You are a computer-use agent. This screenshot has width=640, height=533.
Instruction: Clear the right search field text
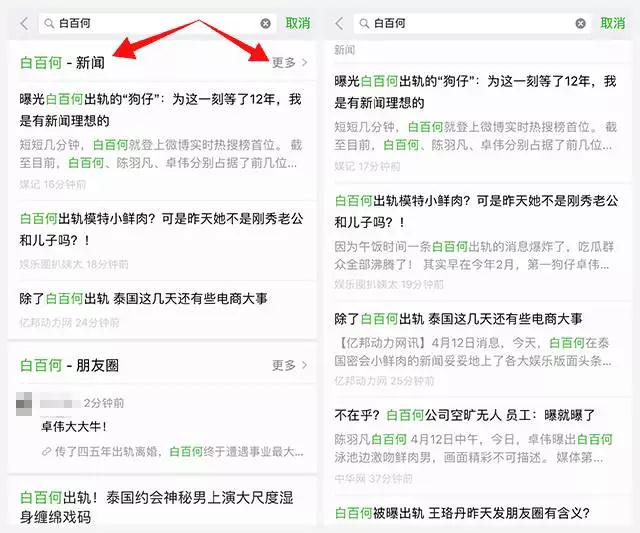[580, 24]
